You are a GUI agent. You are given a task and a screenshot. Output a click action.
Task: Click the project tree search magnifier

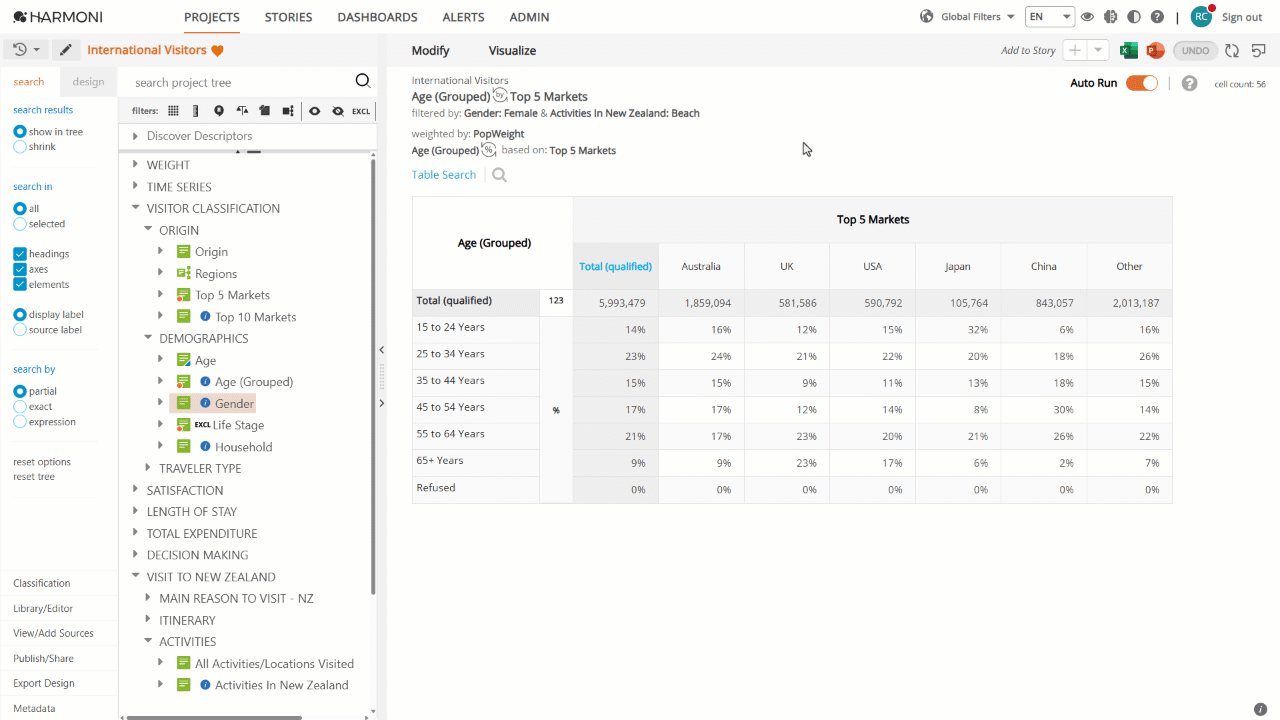coord(363,82)
